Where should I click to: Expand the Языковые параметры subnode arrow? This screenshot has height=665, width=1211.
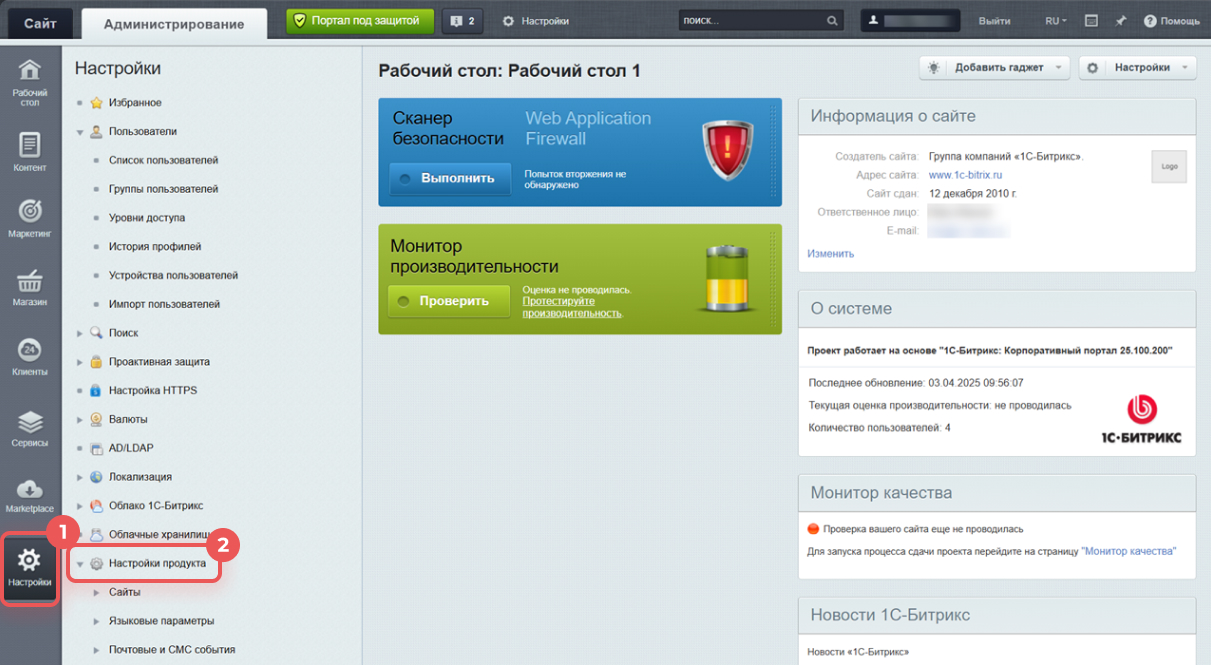(97, 621)
